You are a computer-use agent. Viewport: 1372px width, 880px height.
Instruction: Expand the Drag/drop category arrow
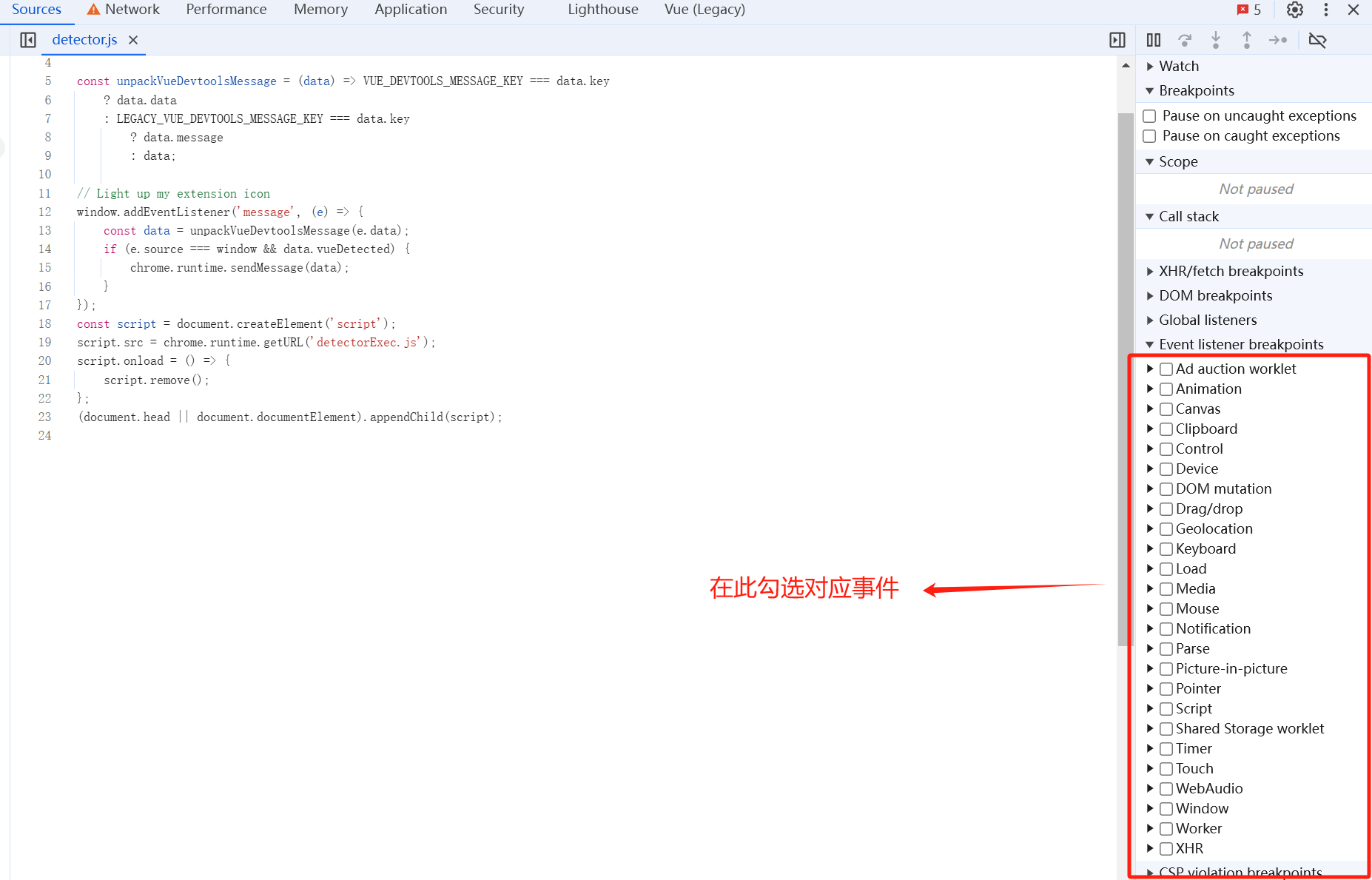(x=1150, y=508)
